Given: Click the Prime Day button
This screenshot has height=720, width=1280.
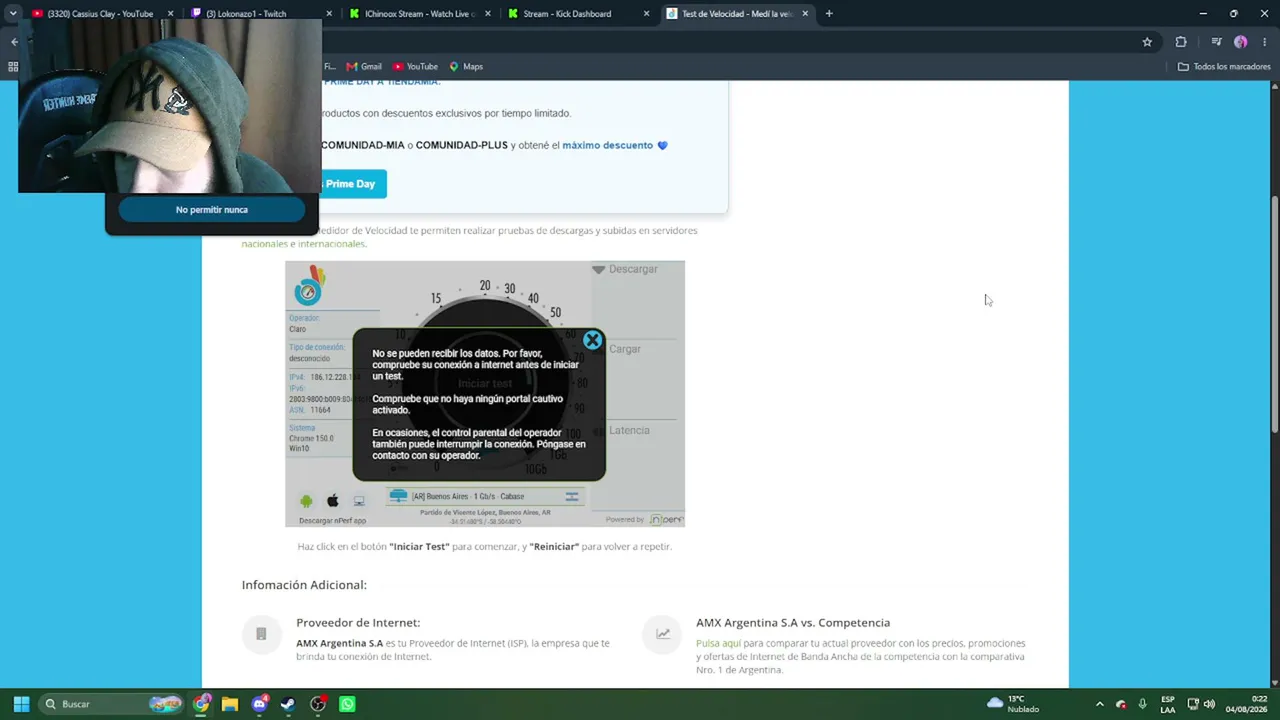Looking at the screenshot, I should click(350, 184).
